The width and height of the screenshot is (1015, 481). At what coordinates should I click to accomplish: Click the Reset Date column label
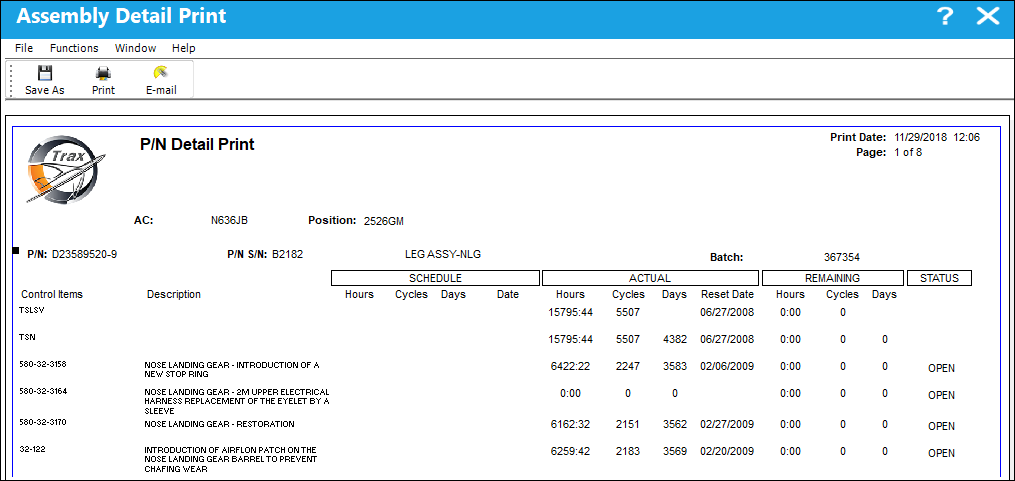click(x=728, y=294)
